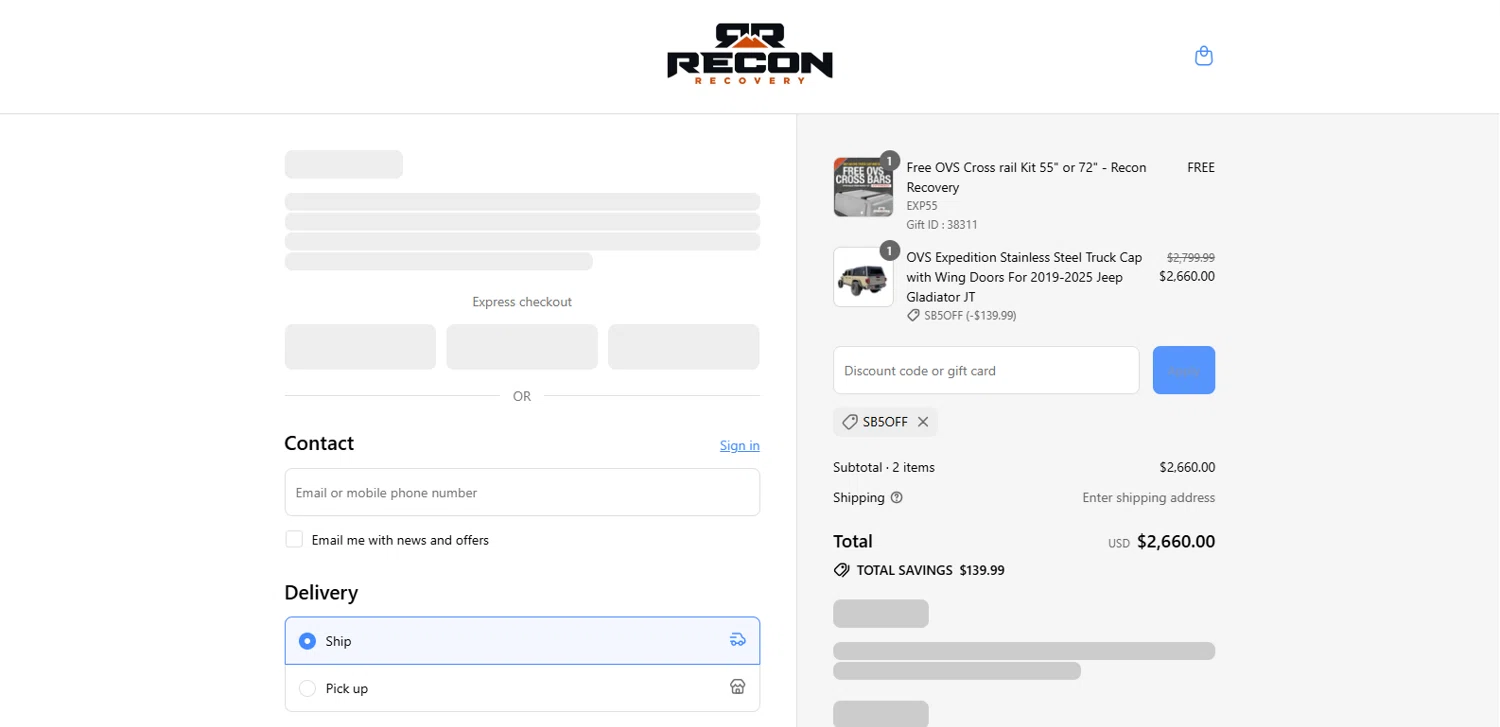This screenshot has width=1500, height=727.
Task: Click the Total amount $2,660.00
Action: [x=1175, y=541]
